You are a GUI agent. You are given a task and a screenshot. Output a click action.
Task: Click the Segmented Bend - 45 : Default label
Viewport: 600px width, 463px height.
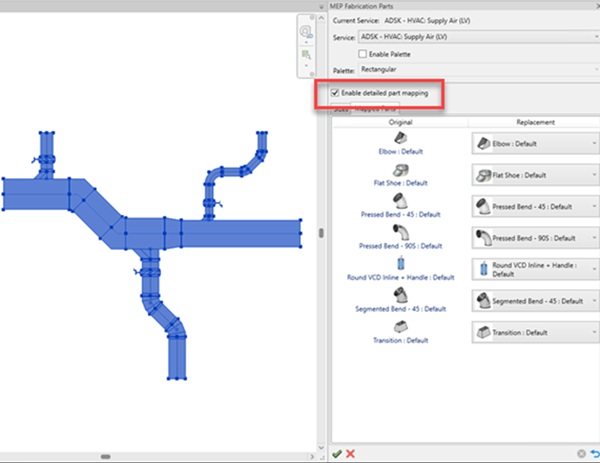click(399, 309)
